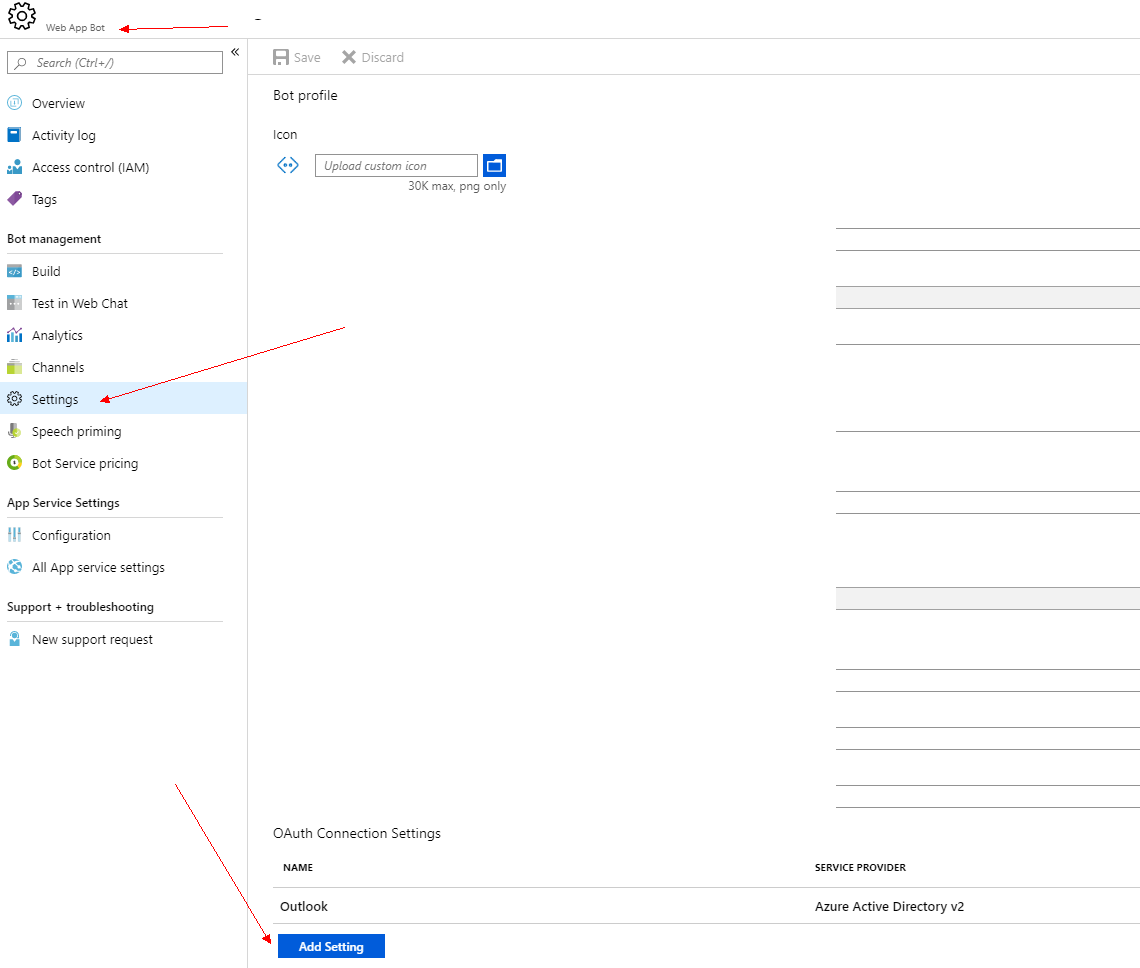Click the All App service settings icon
This screenshot has height=968, width=1140.
(x=15, y=567)
